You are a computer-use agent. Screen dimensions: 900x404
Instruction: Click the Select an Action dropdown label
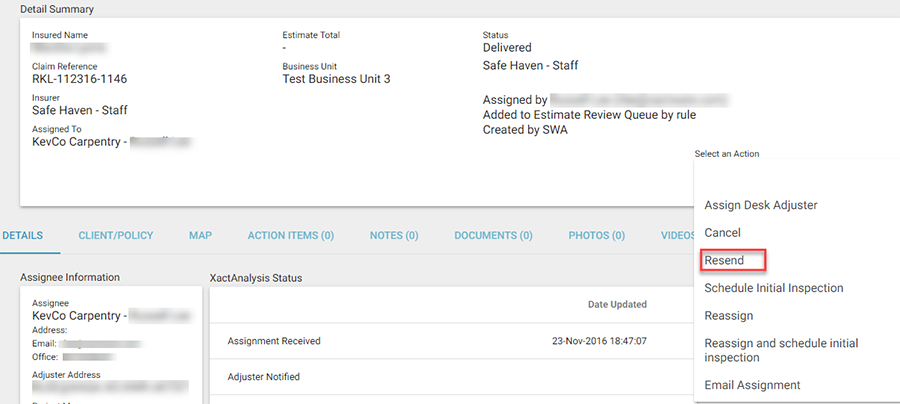[x=726, y=154]
